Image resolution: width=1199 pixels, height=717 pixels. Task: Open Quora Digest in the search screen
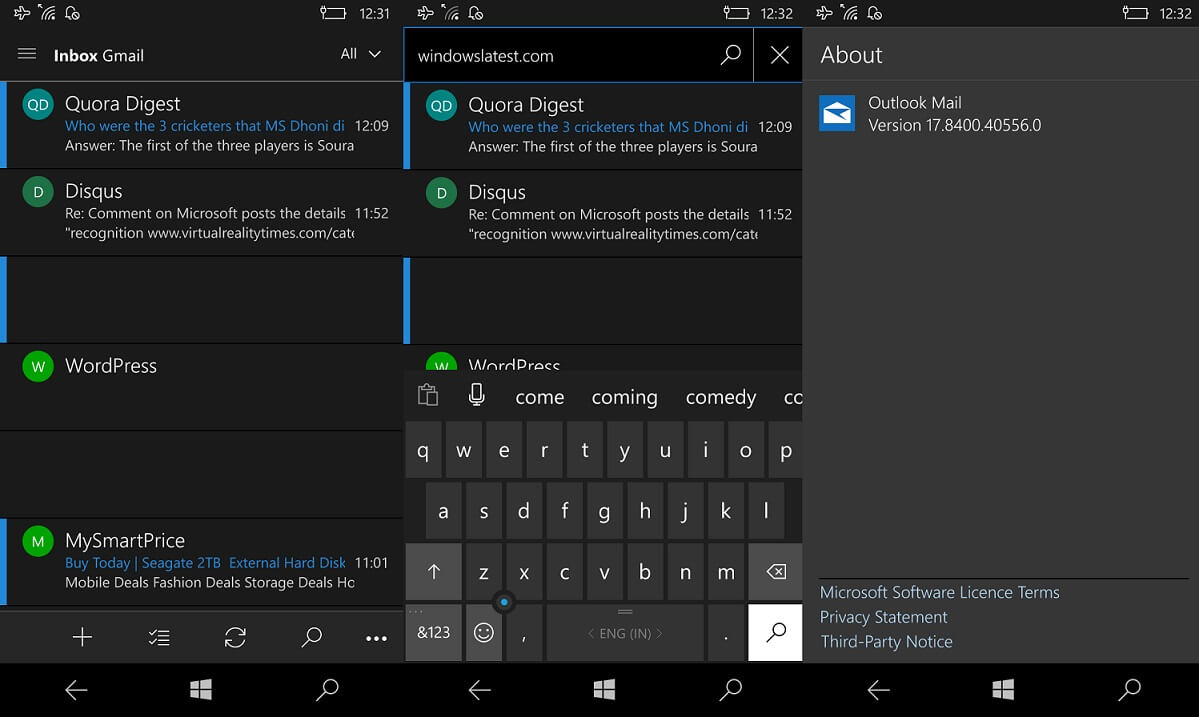pos(603,125)
